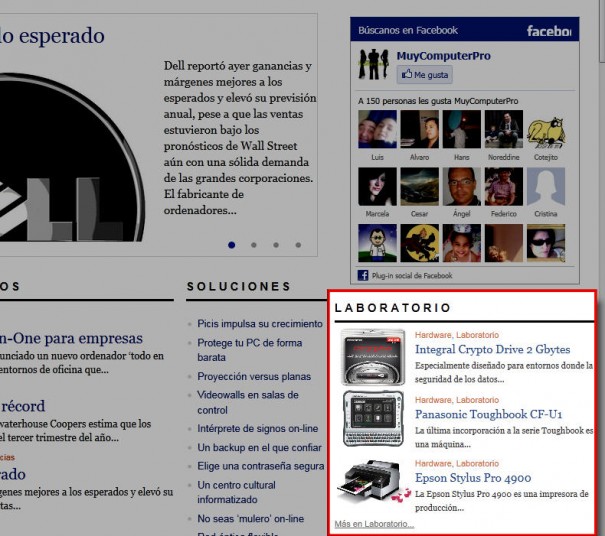Open Cotejito's owl avatar
This screenshot has height=536, width=605.
pos(546,129)
